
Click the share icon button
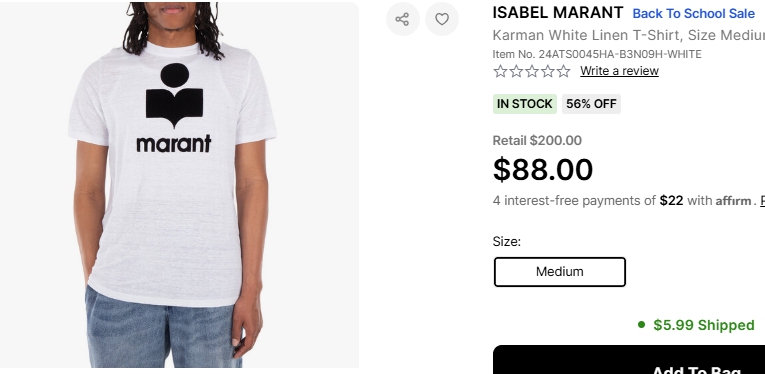(x=403, y=19)
